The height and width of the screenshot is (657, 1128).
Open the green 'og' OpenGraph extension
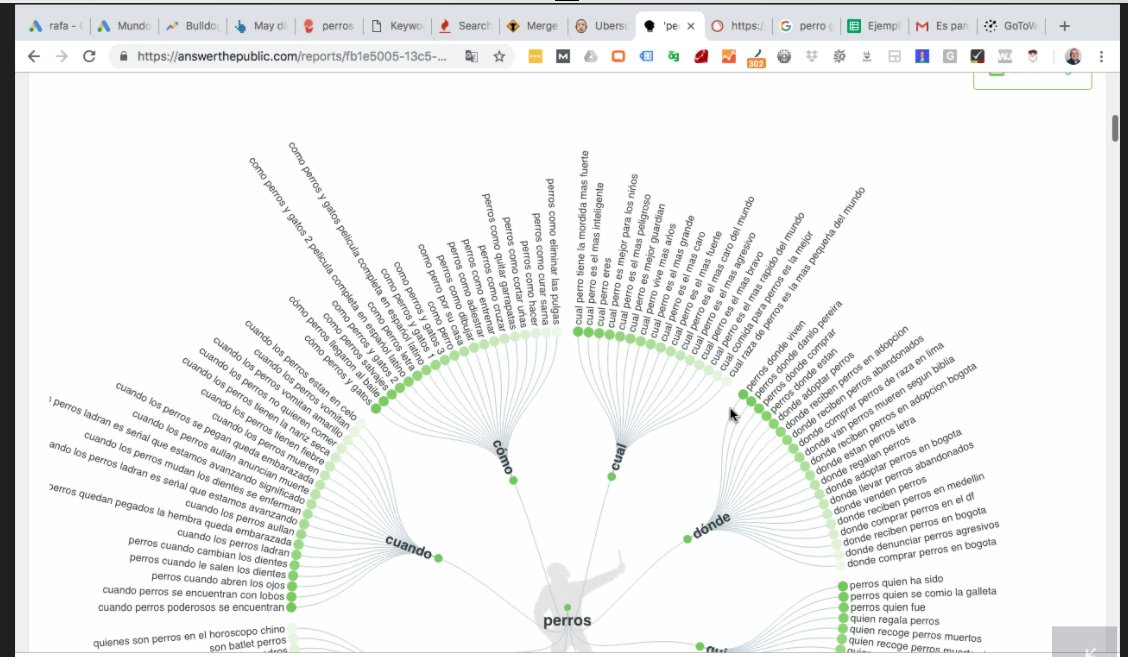click(x=675, y=58)
